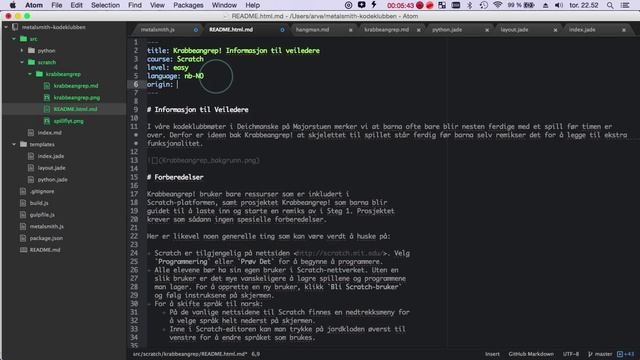Open python.jade in the tree view
This screenshot has width=640, height=360.
pos(53,180)
